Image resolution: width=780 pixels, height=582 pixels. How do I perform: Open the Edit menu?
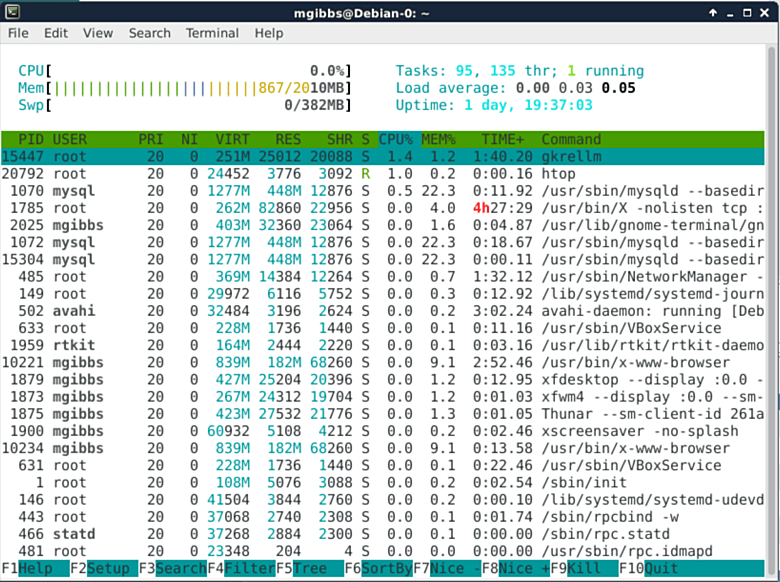56,33
